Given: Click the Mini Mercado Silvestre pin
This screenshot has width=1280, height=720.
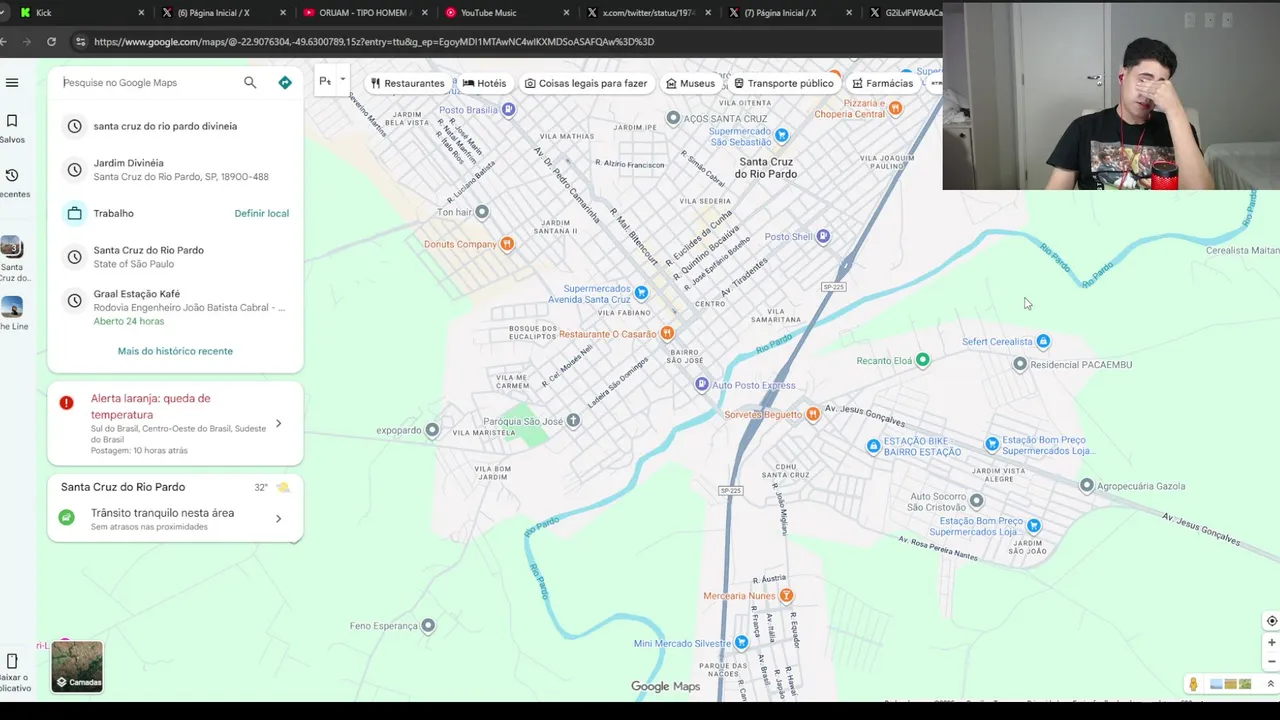Looking at the screenshot, I should (741, 642).
